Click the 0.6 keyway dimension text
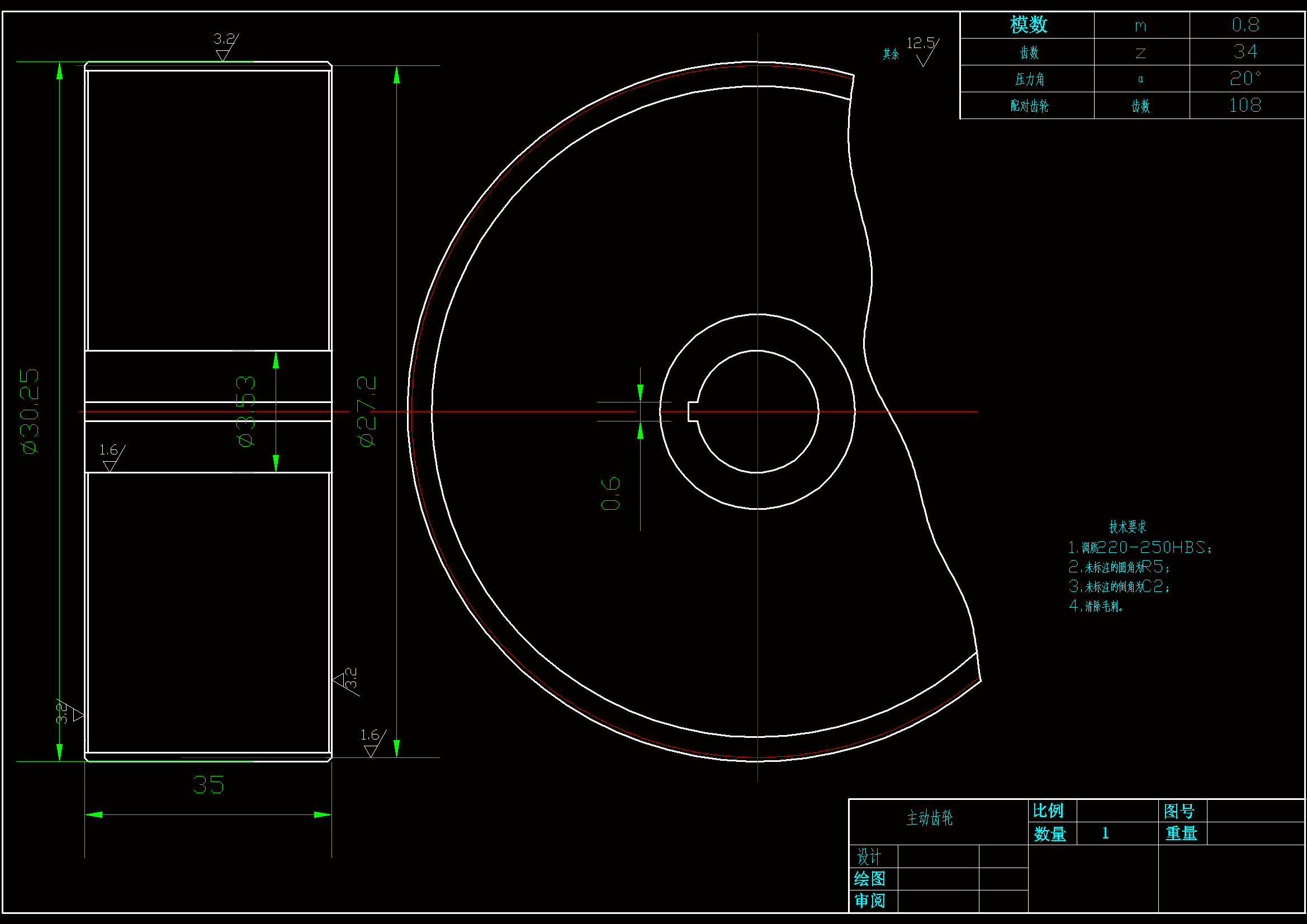 tap(611, 494)
